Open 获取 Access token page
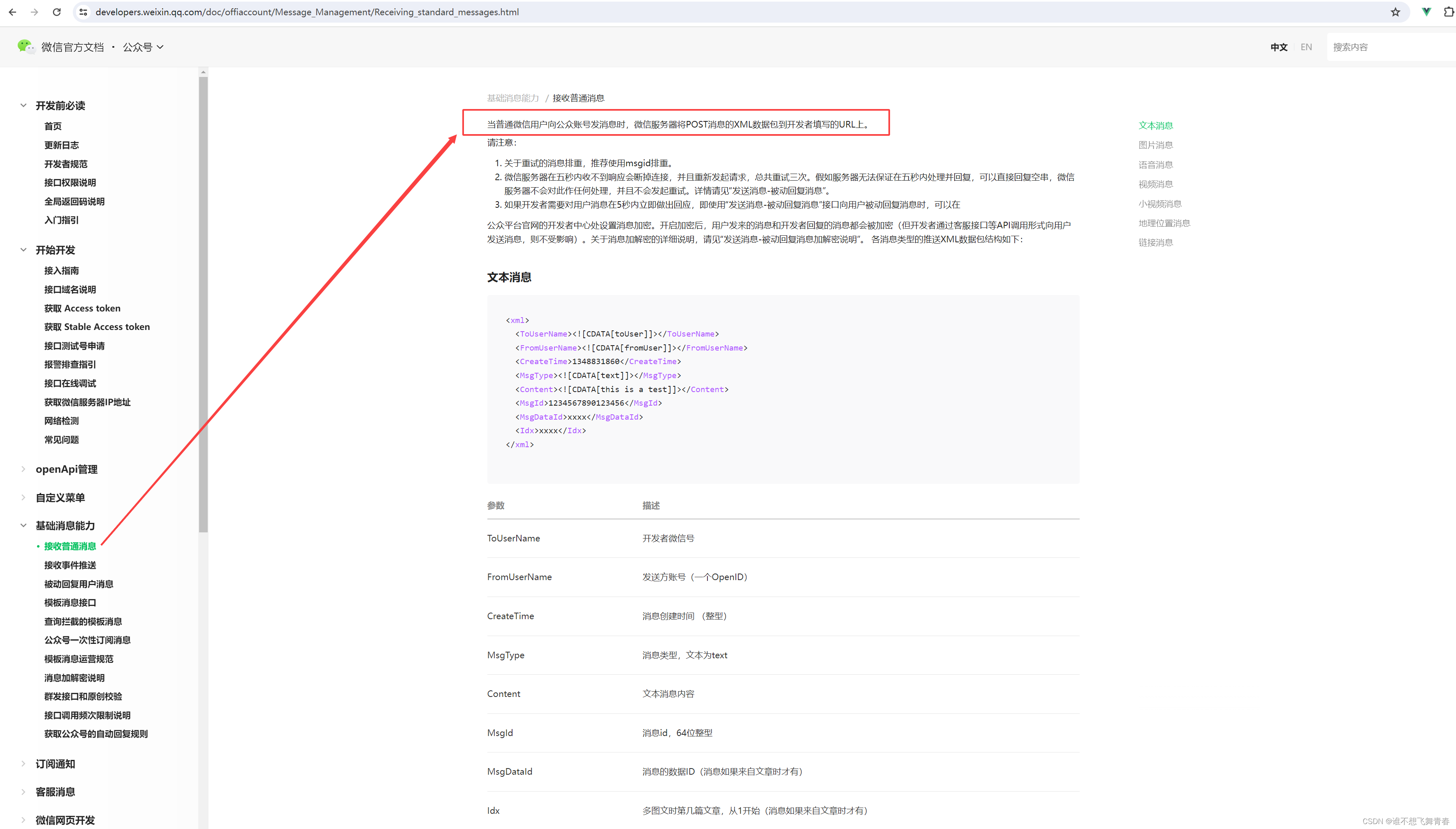Screen dimensions: 1456x829 83,309
